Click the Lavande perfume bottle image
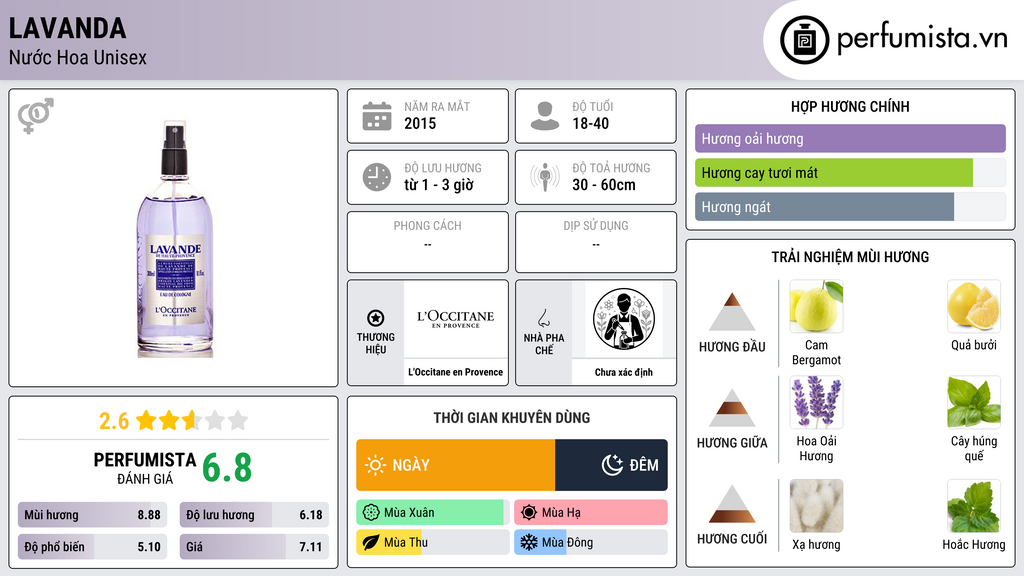The width and height of the screenshot is (1024, 576). [x=175, y=238]
